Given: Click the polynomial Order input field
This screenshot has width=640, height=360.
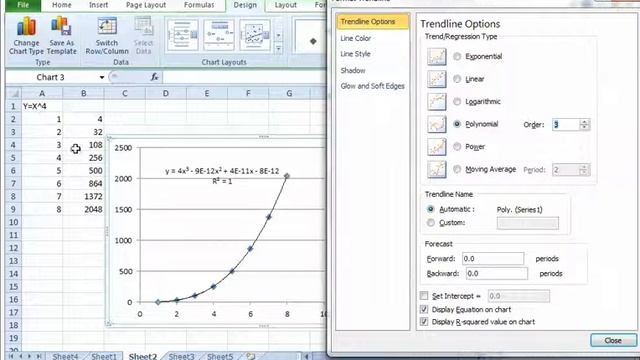Looking at the screenshot, I should click(566, 124).
